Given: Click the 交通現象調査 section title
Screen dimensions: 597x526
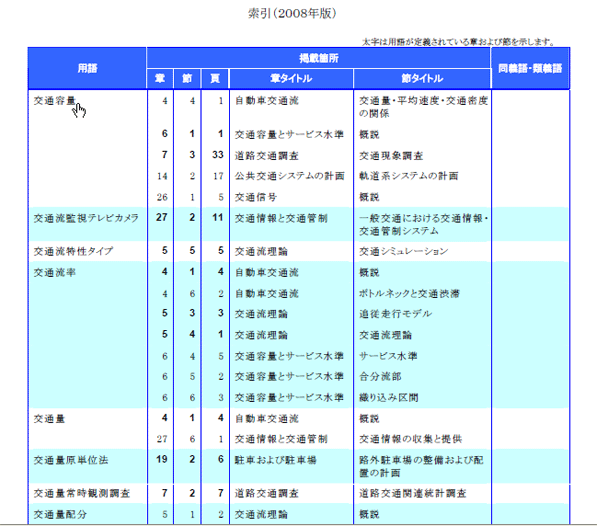Looking at the screenshot, I should (391, 155).
